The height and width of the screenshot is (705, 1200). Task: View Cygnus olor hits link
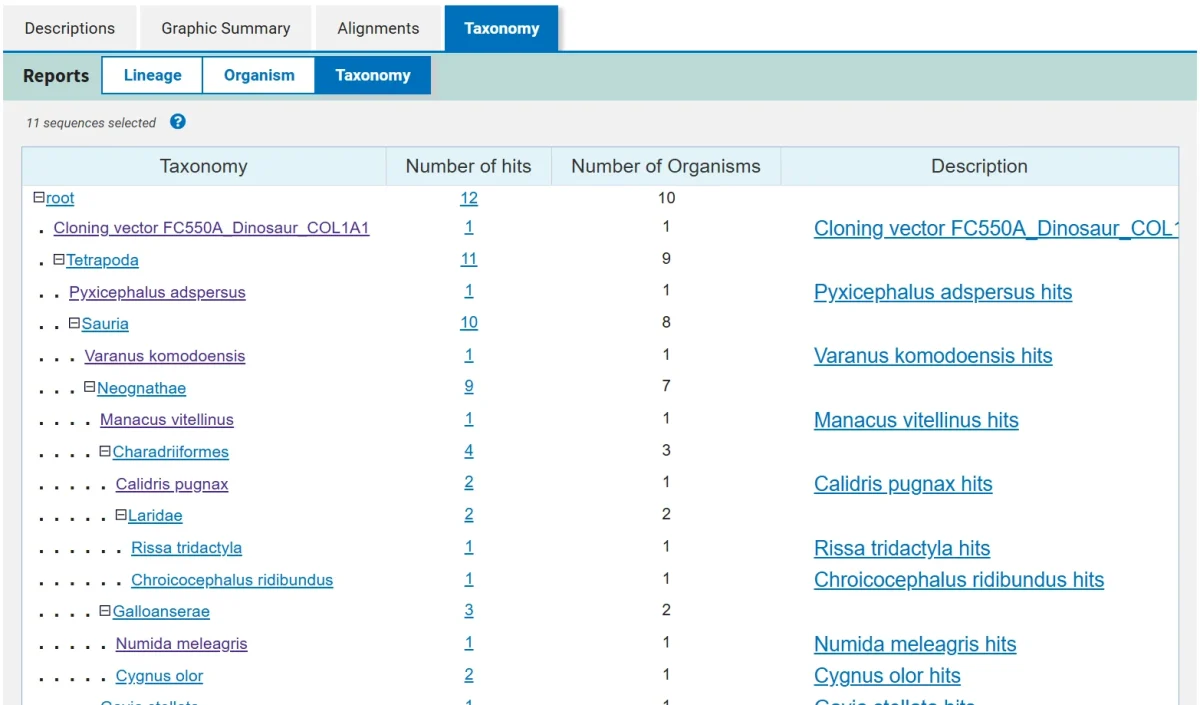pos(886,676)
